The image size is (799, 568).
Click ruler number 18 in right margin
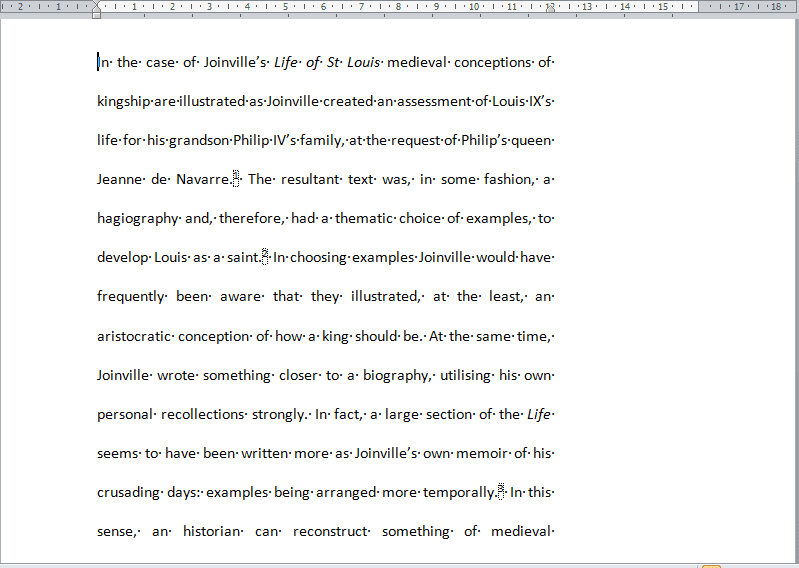point(776,7)
